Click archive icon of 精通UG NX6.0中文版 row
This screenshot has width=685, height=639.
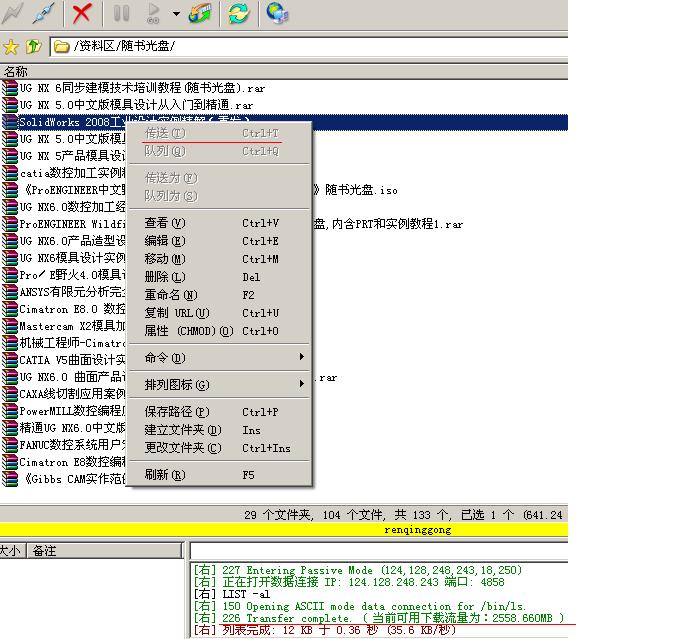pyautogui.click(x=10, y=428)
